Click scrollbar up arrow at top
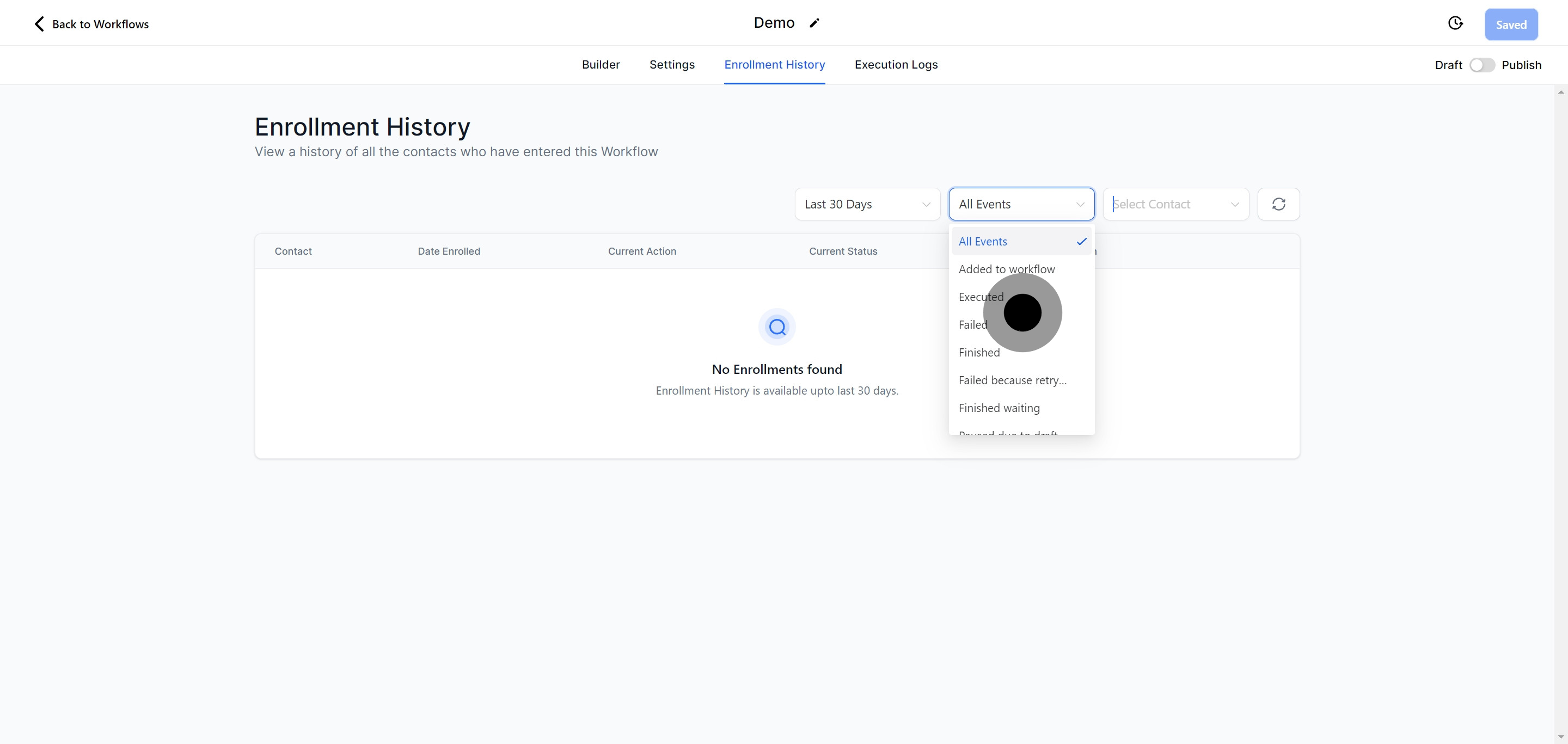The height and width of the screenshot is (744, 1568). point(1561,92)
